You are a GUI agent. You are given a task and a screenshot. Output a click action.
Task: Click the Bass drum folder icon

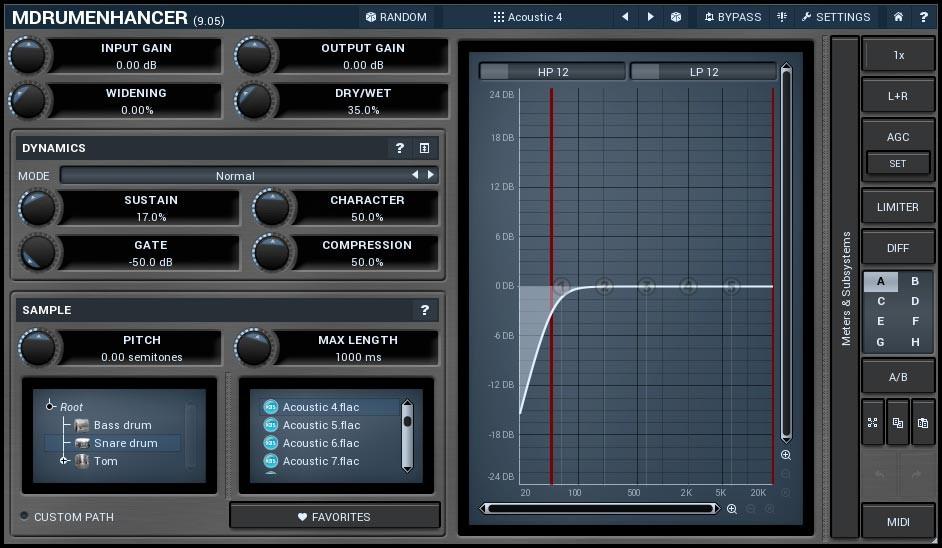coord(82,425)
